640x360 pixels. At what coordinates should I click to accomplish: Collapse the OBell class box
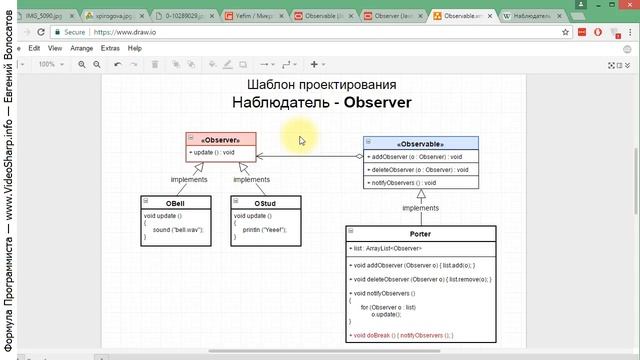click(x=146, y=201)
